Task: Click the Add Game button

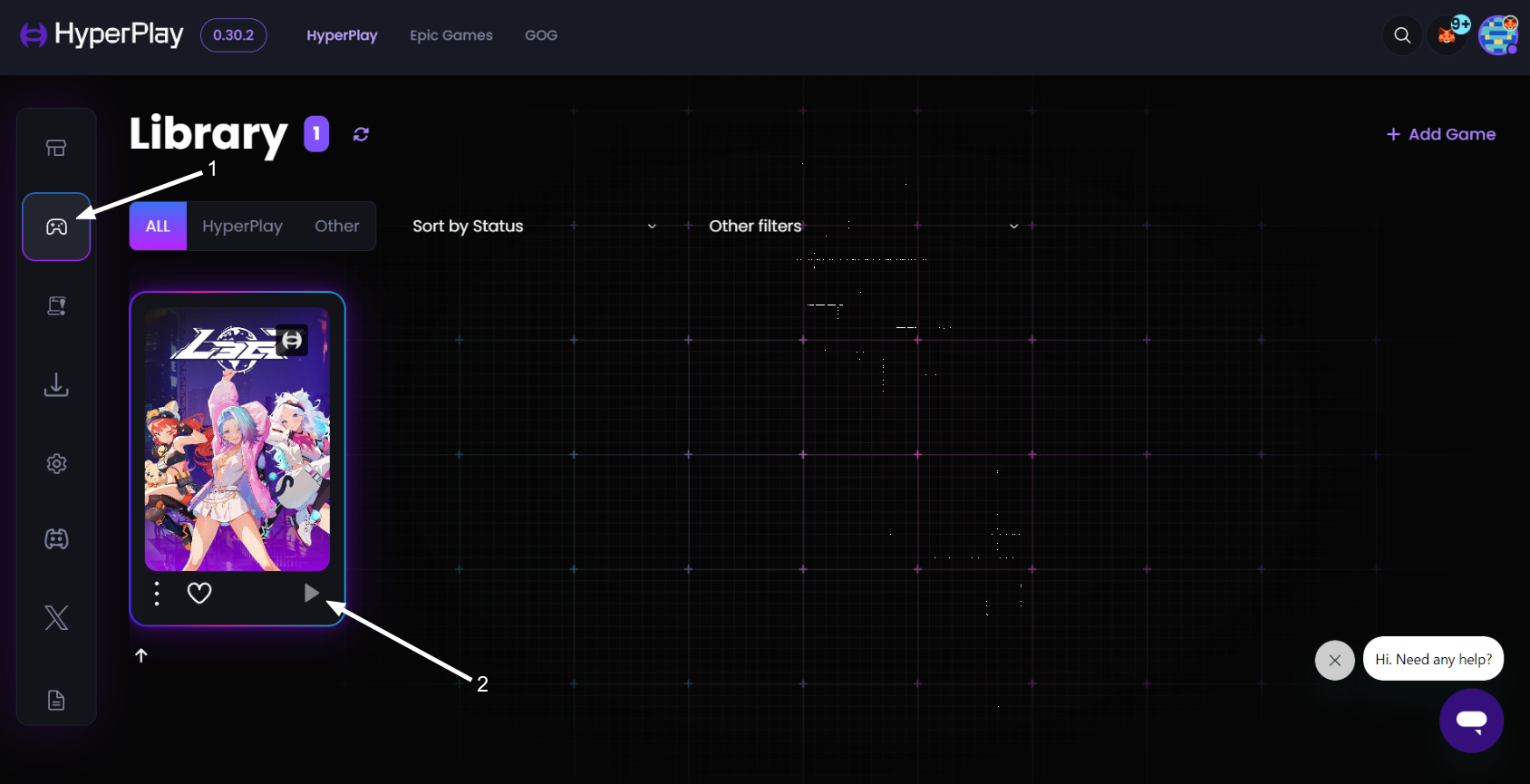Action: coord(1441,134)
